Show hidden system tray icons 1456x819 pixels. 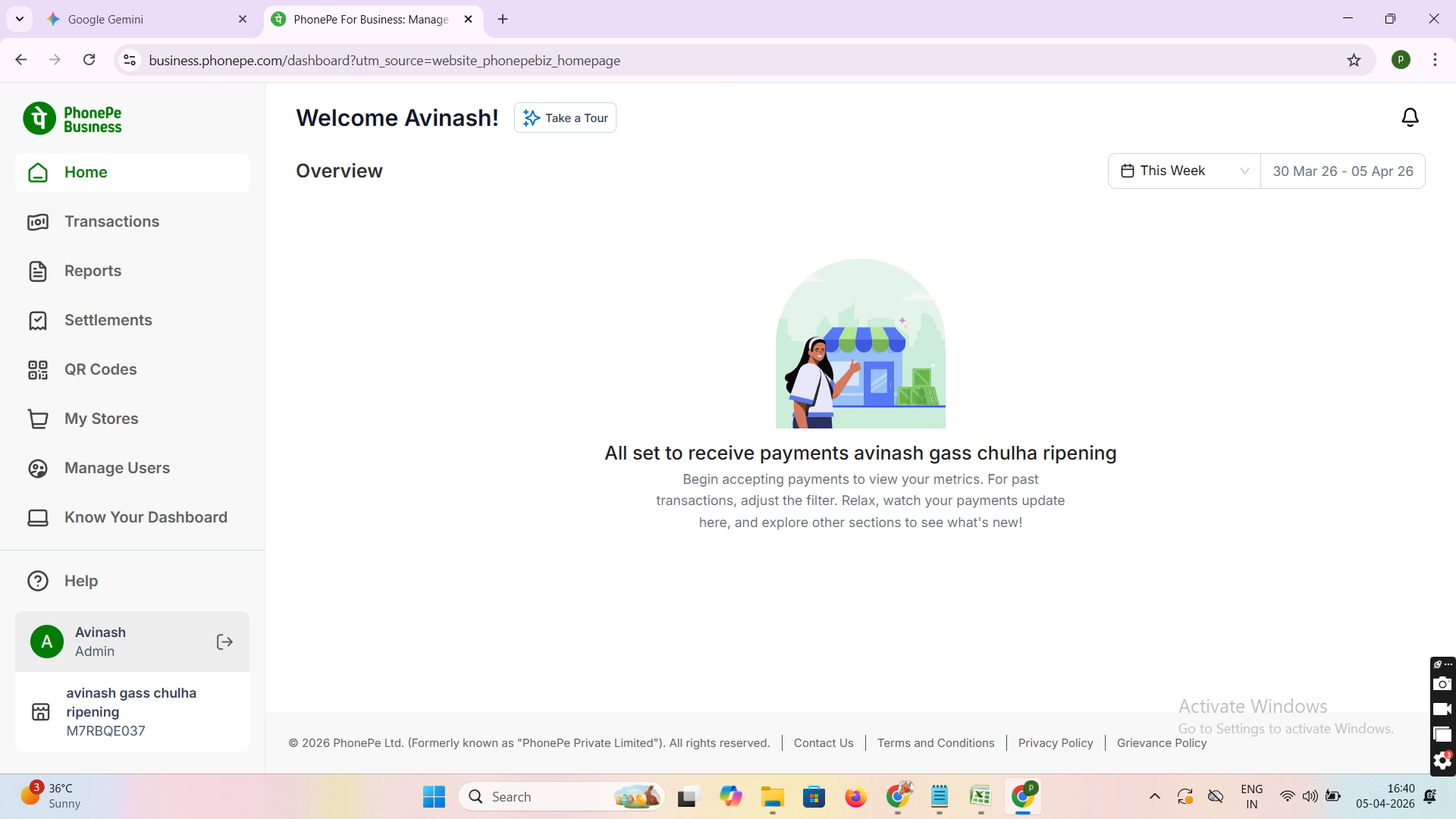click(1155, 796)
